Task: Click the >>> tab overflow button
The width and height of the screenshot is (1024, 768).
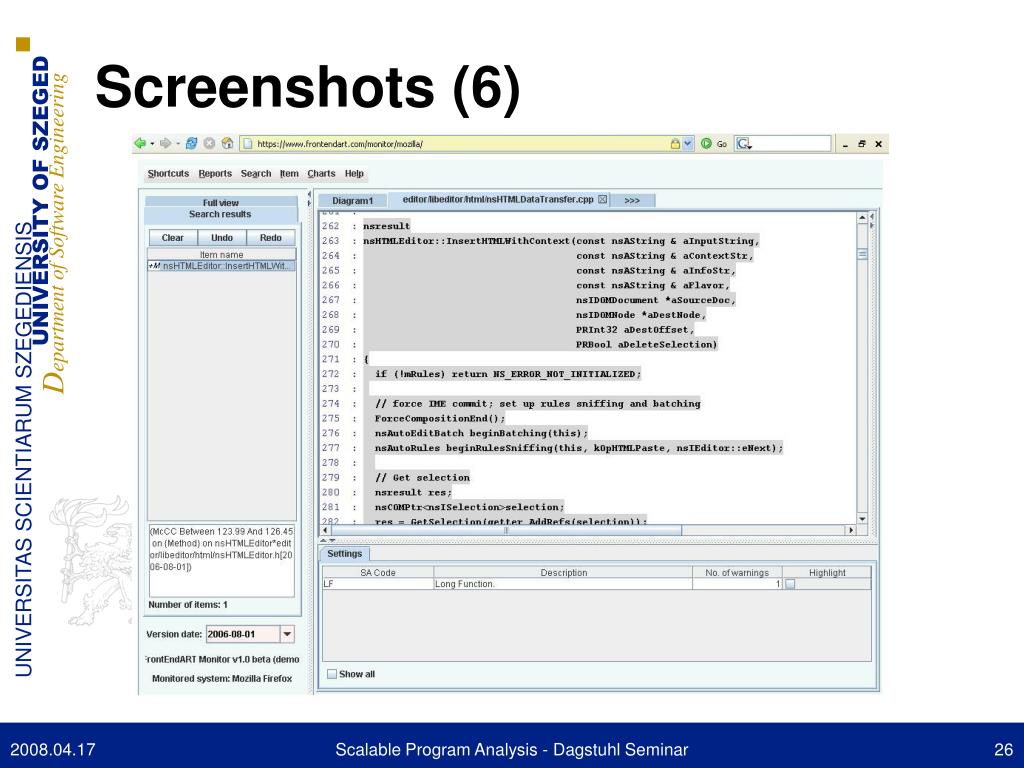Action: point(632,200)
